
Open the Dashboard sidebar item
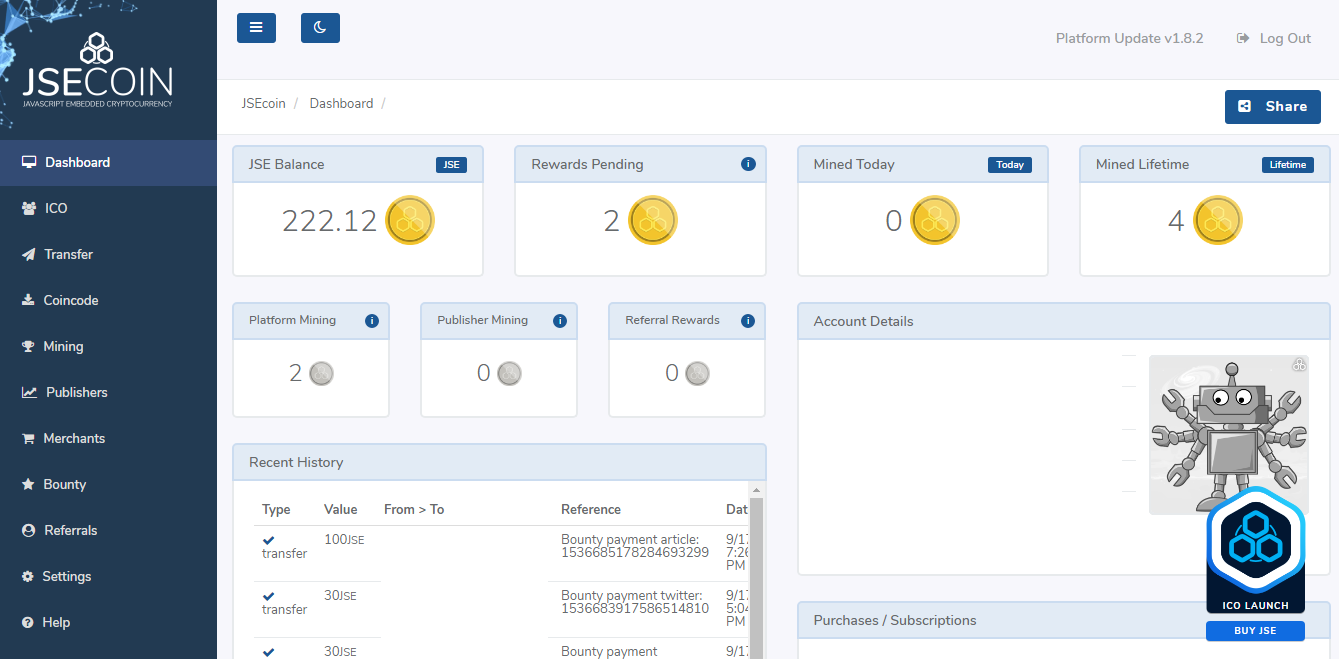(108, 163)
